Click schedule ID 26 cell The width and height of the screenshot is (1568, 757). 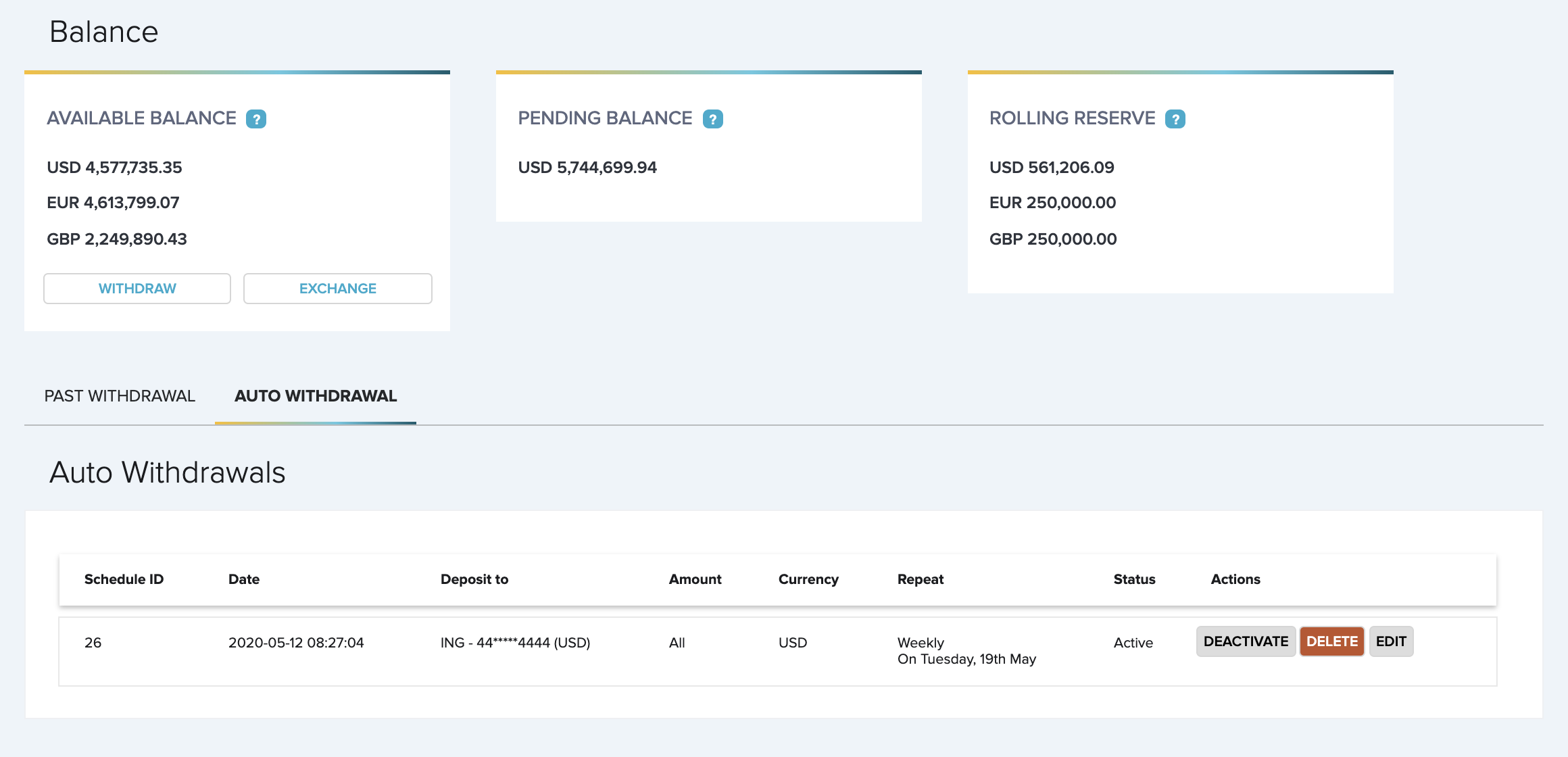click(93, 643)
